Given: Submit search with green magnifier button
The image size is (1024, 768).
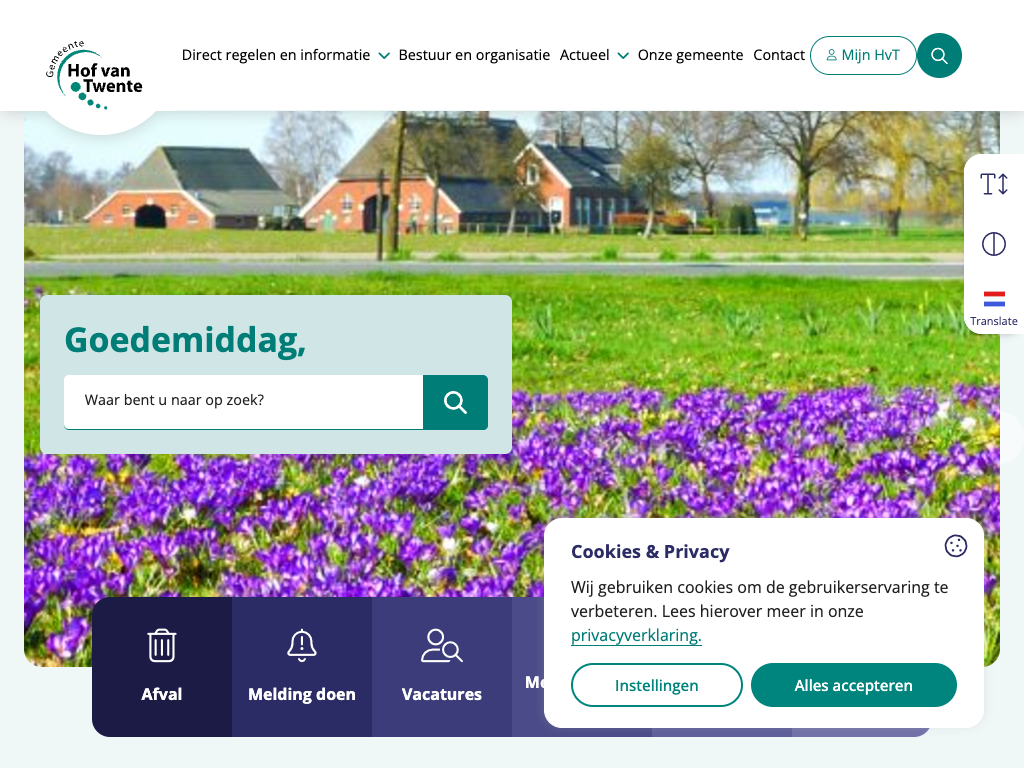Looking at the screenshot, I should click(455, 402).
